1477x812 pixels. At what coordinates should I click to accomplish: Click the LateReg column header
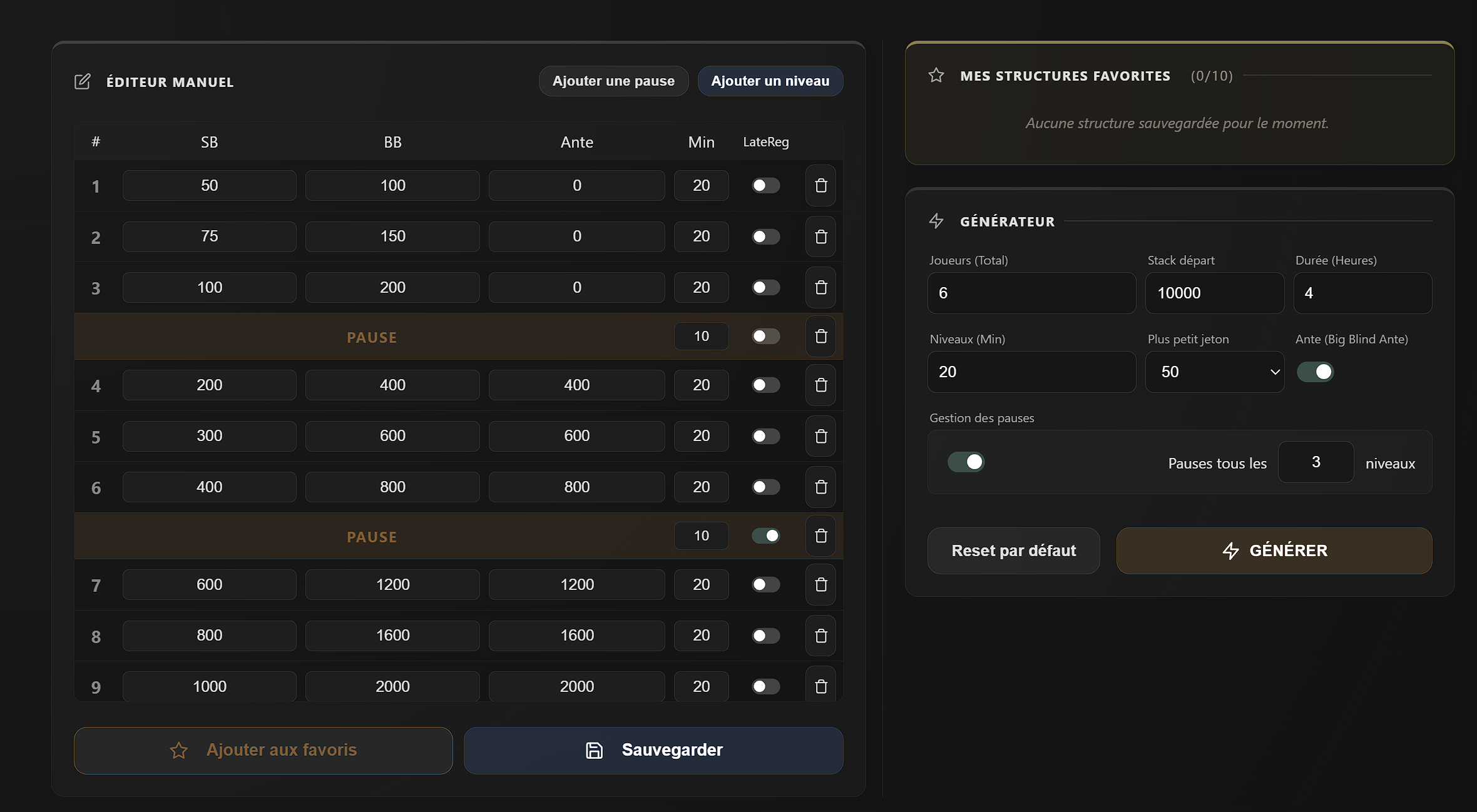[765, 142]
